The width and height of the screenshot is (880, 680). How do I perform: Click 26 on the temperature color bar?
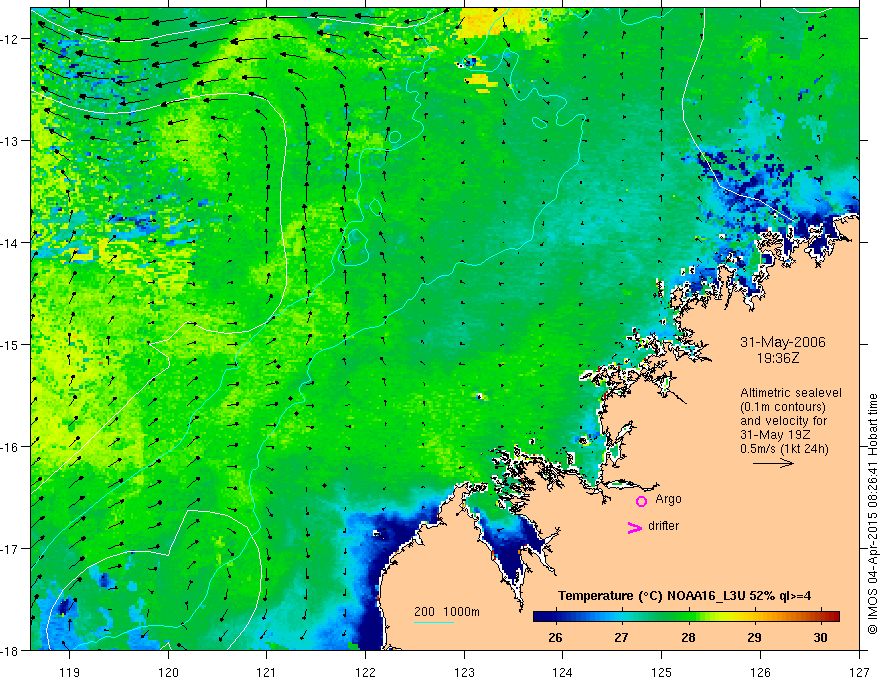555,637
